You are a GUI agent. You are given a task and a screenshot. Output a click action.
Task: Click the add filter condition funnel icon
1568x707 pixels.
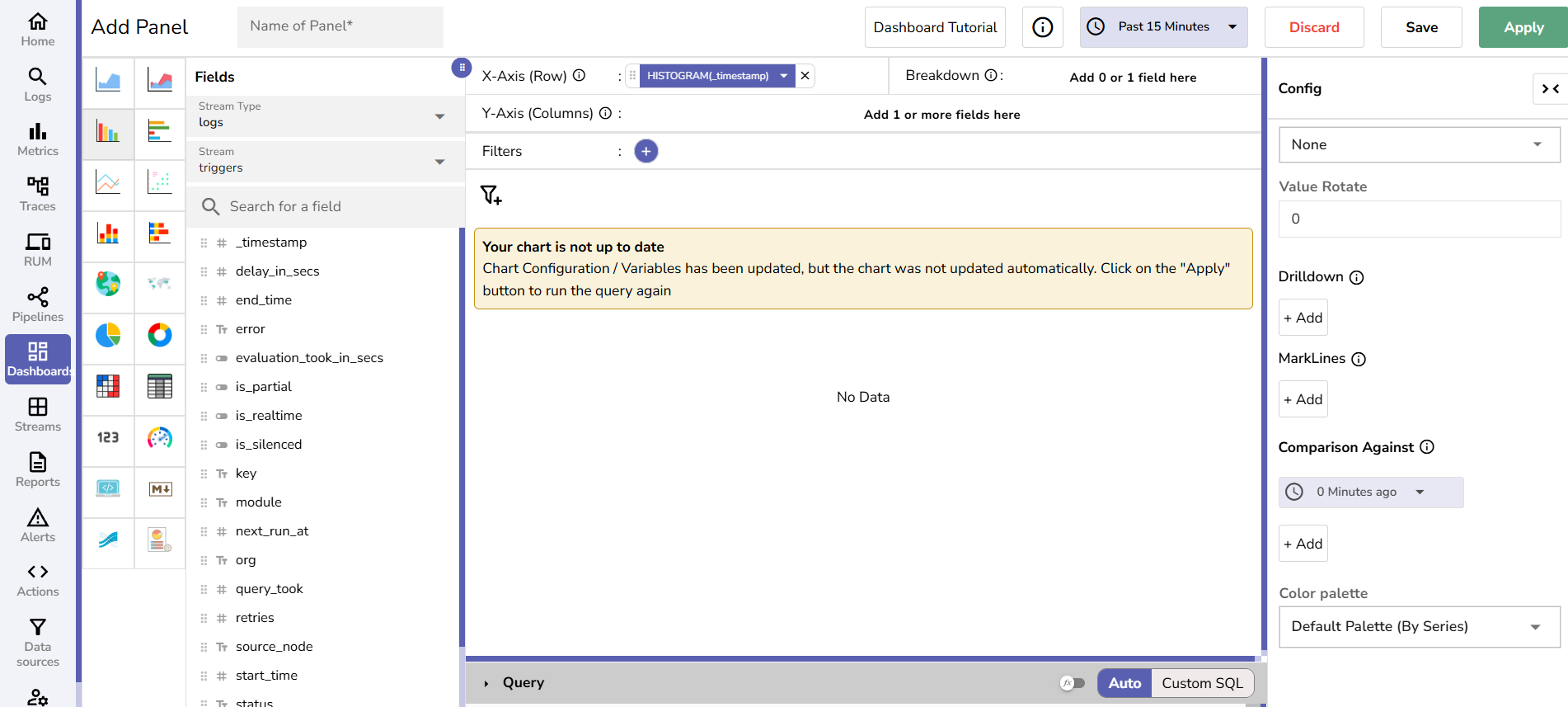tap(491, 195)
